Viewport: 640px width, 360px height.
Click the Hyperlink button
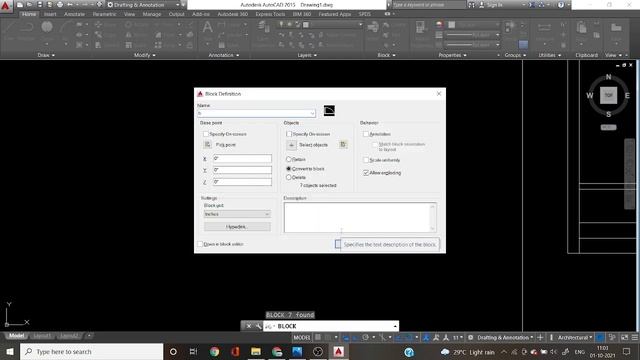237,227
